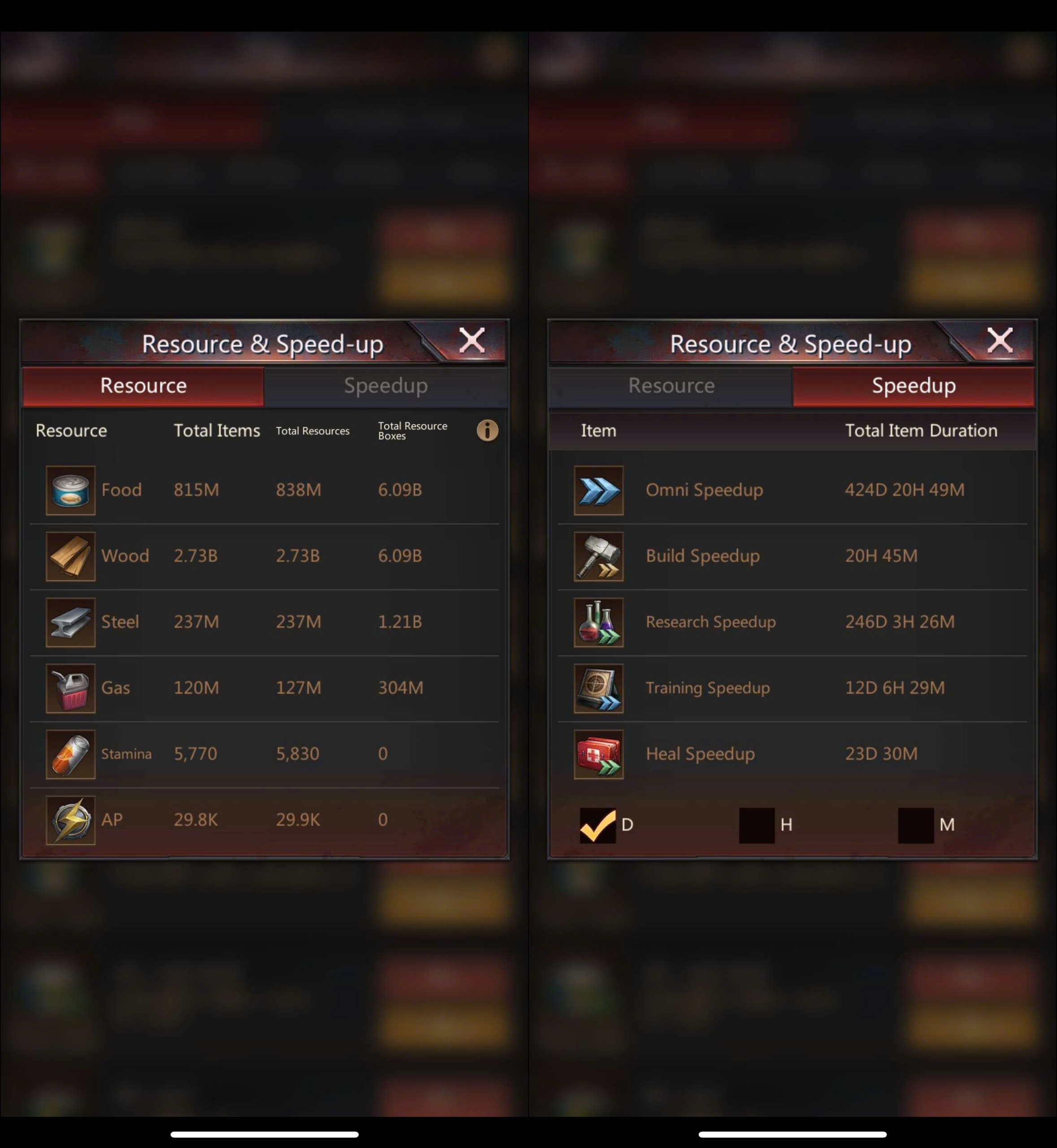Click the Heal Speedup medkit icon

[x=598, y=754]
